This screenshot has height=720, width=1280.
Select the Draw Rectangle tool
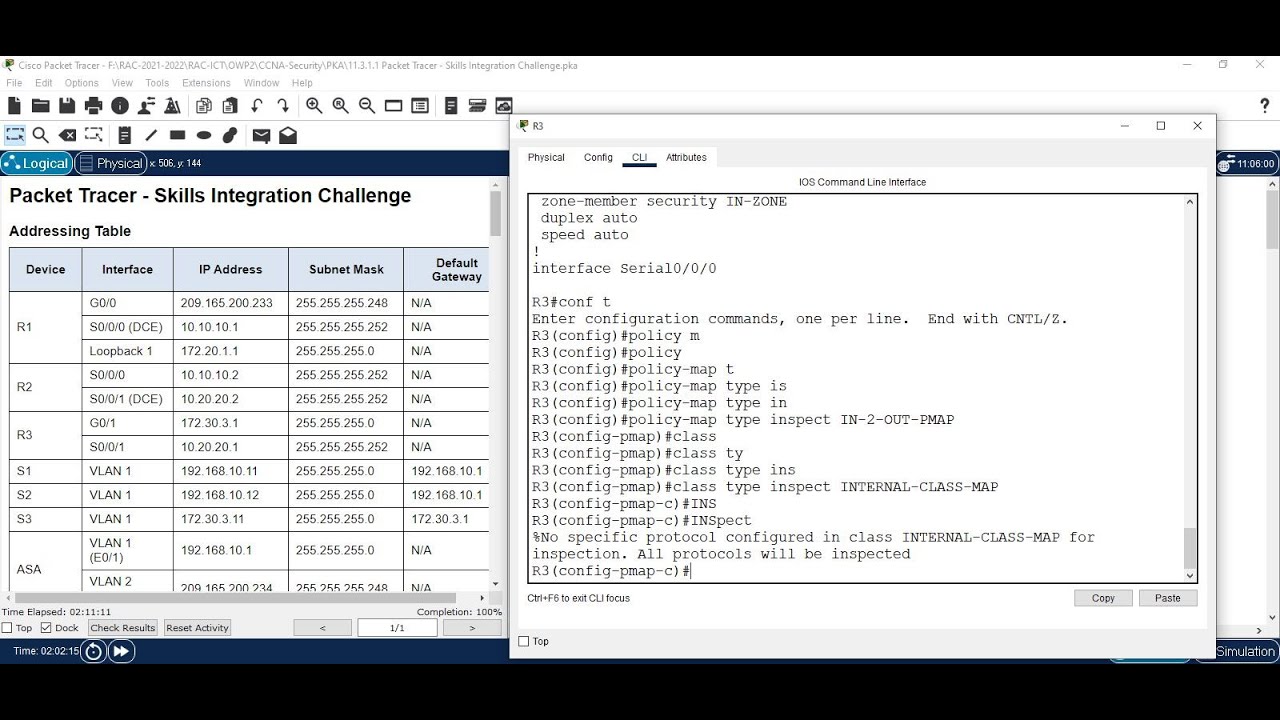tap(178, 135)
